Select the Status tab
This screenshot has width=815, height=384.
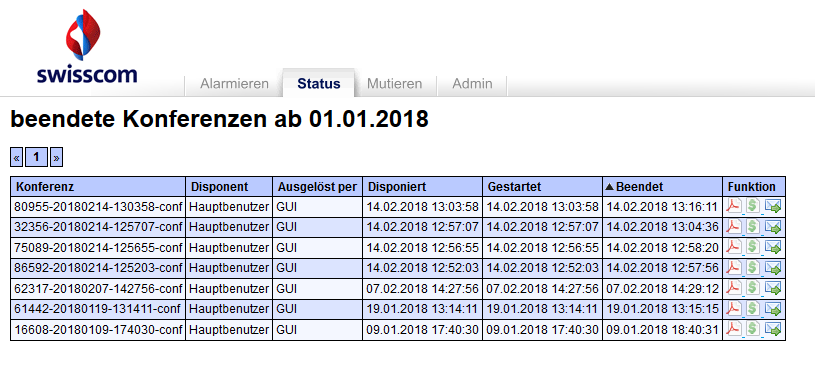(319, 84)
